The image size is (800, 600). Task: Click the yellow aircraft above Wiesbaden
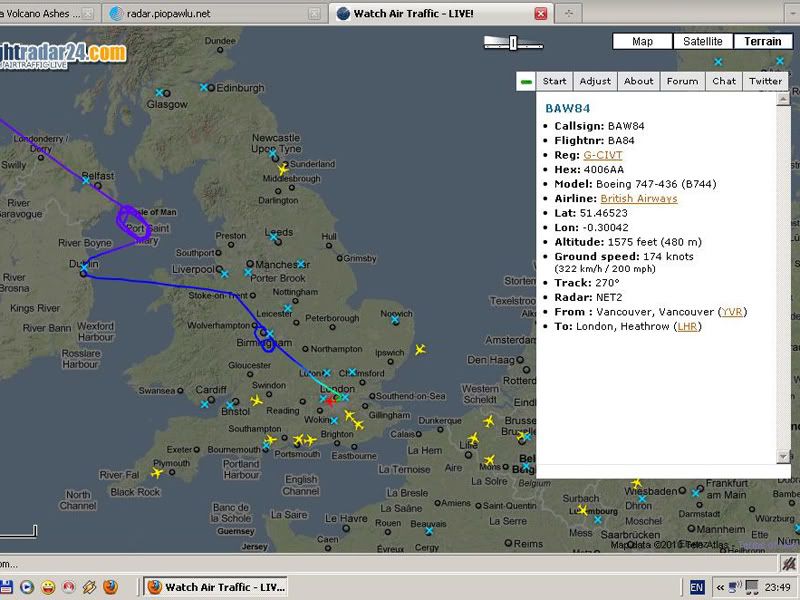(636, 483)
